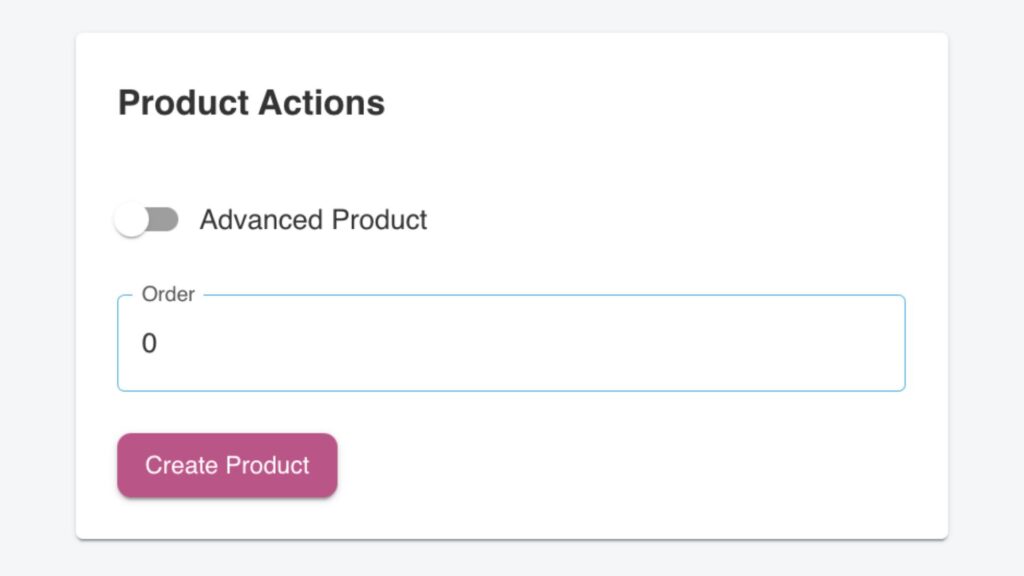This screenshot has width=1024, height=576.
Task: Click the white knob of the Advanced Product switch
Action: (x=131, y=220)
